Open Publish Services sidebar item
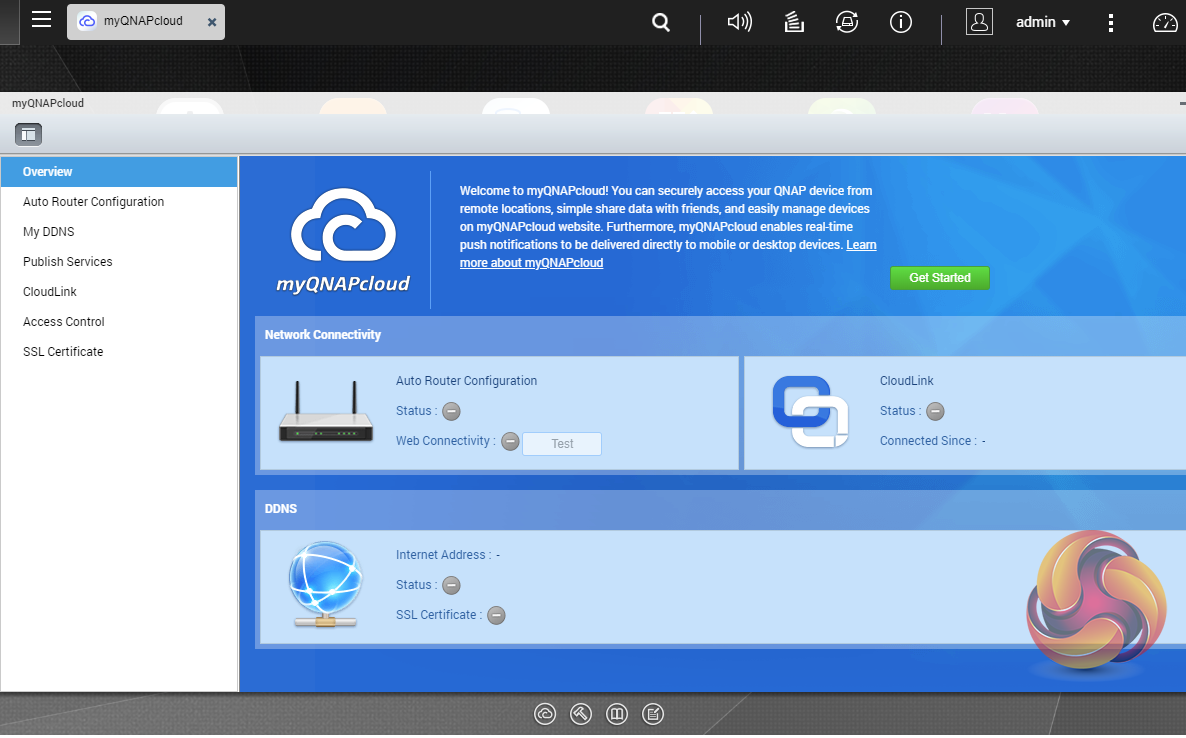 120,262
